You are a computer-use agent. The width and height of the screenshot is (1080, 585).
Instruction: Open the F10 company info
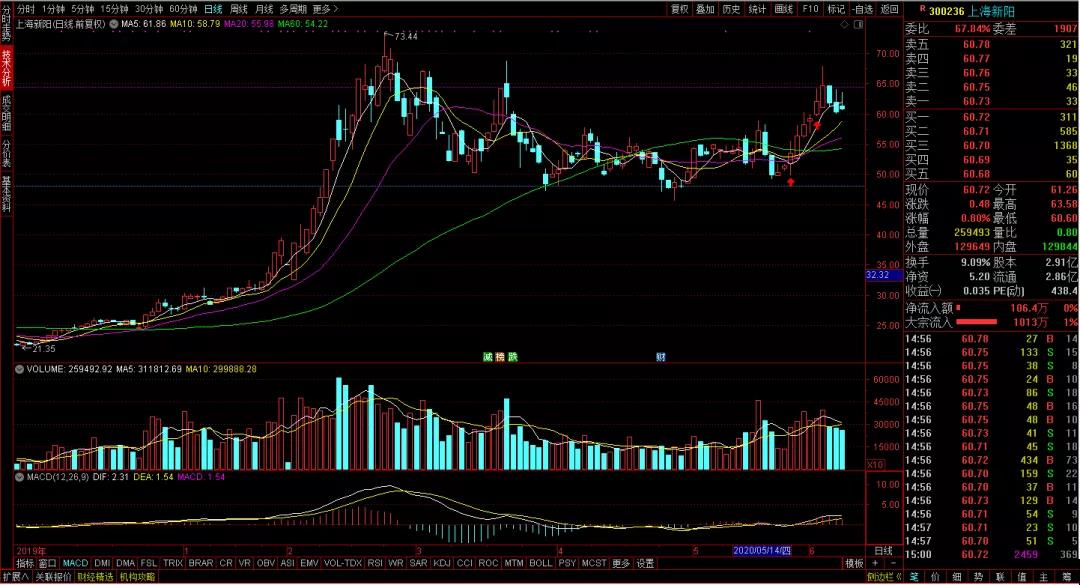pyautogui.click(x=811, y=9)
